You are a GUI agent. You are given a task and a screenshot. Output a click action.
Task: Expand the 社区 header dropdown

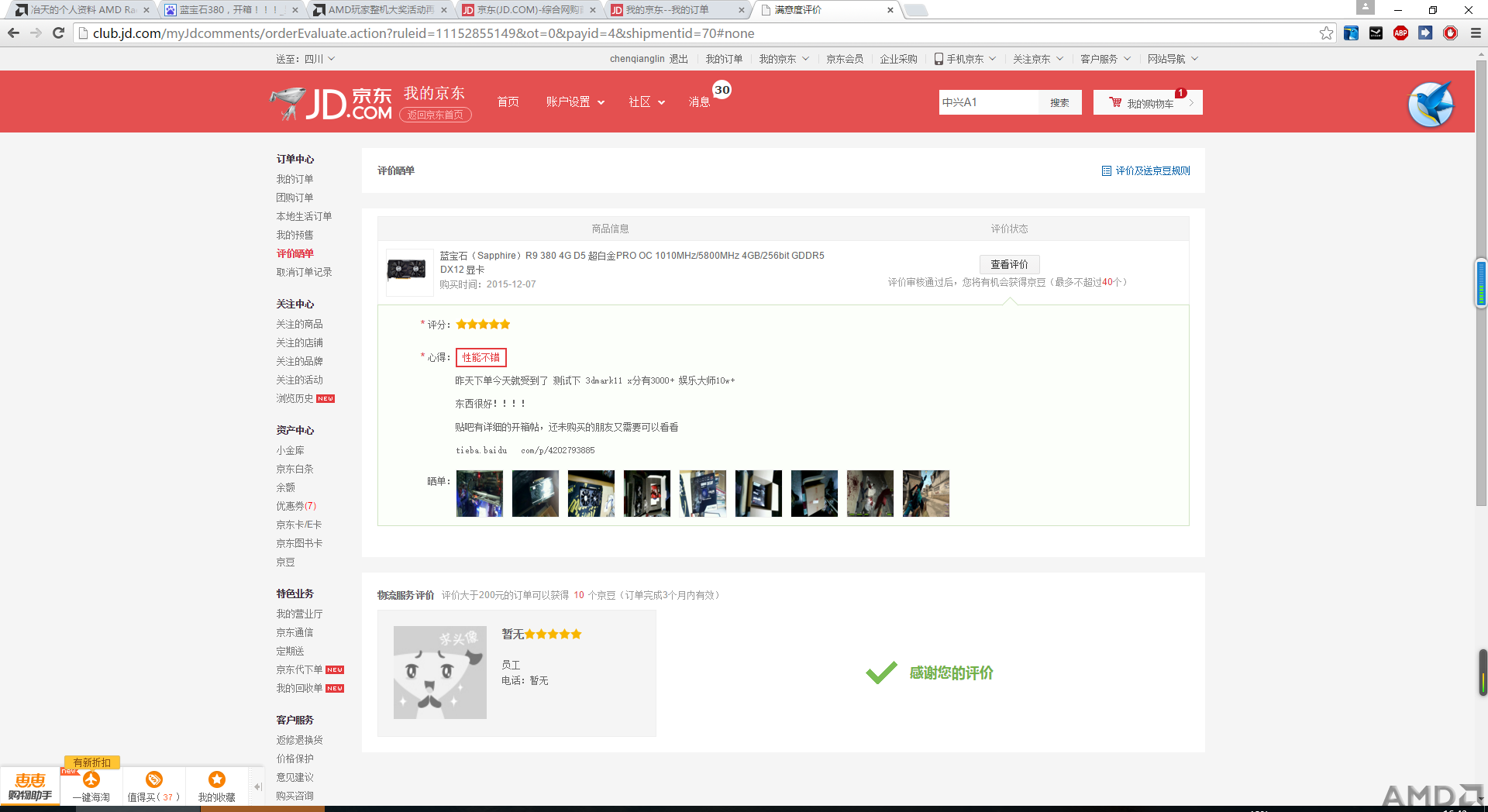point(647,102)
